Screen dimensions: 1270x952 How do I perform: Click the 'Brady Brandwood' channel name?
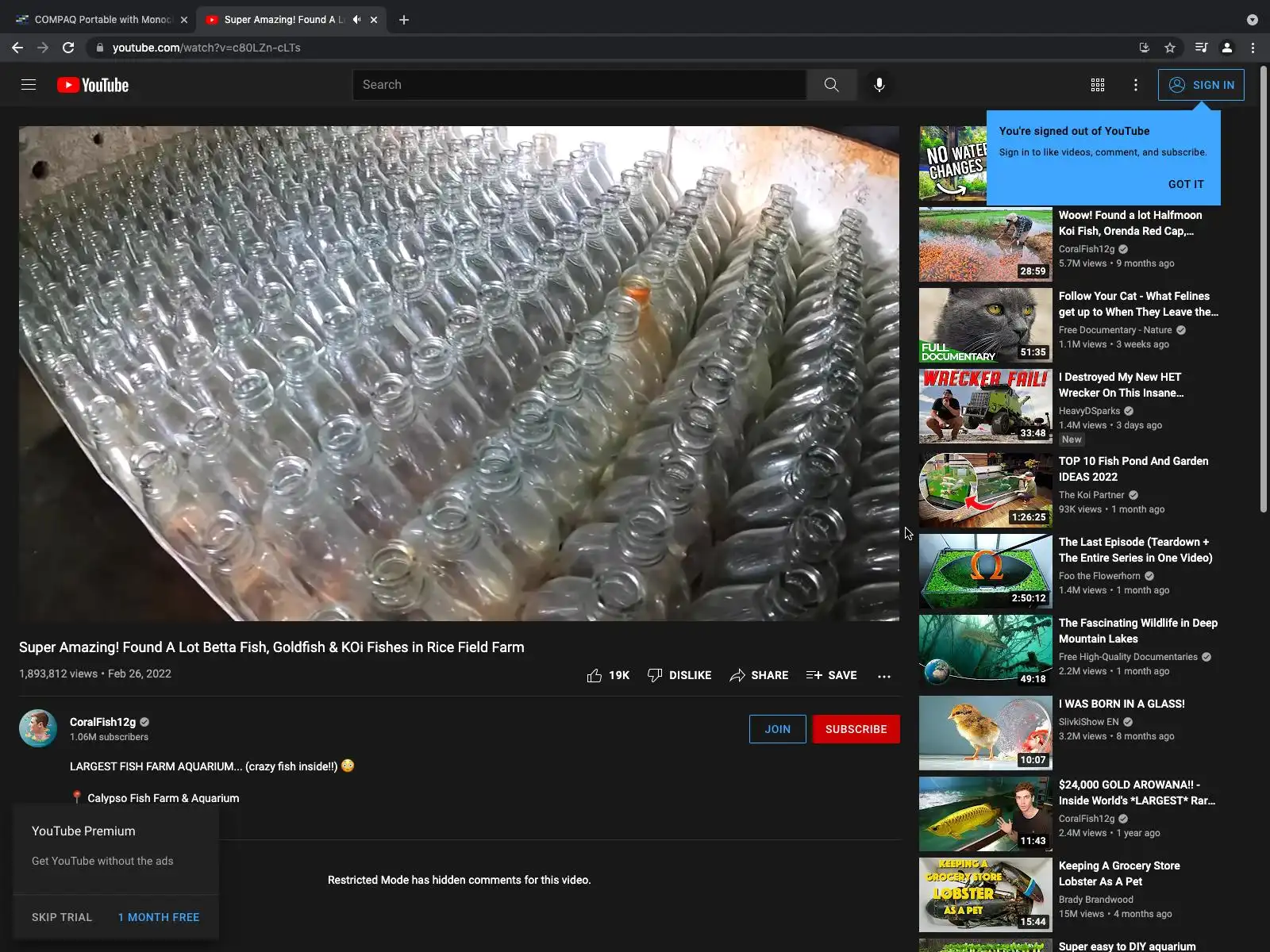1096,900
